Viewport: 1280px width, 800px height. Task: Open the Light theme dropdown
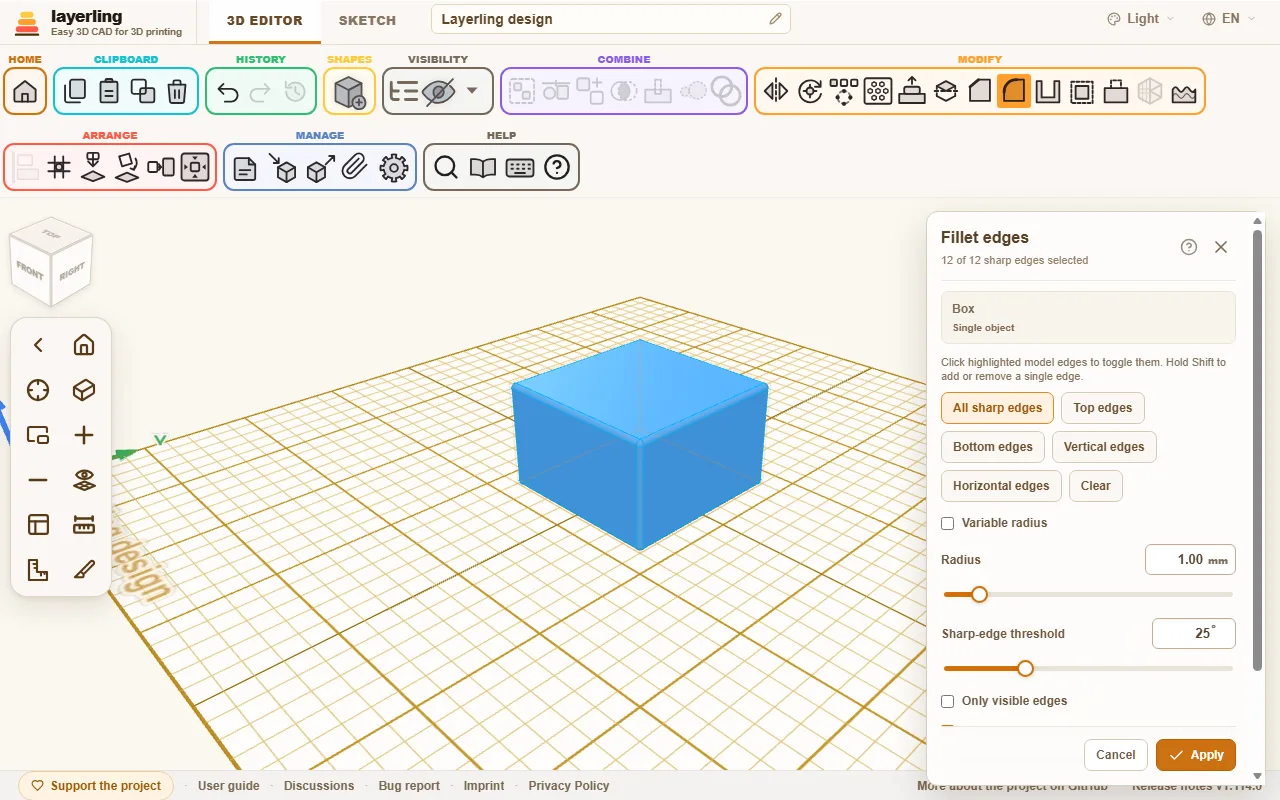[x=1141, y=19]
